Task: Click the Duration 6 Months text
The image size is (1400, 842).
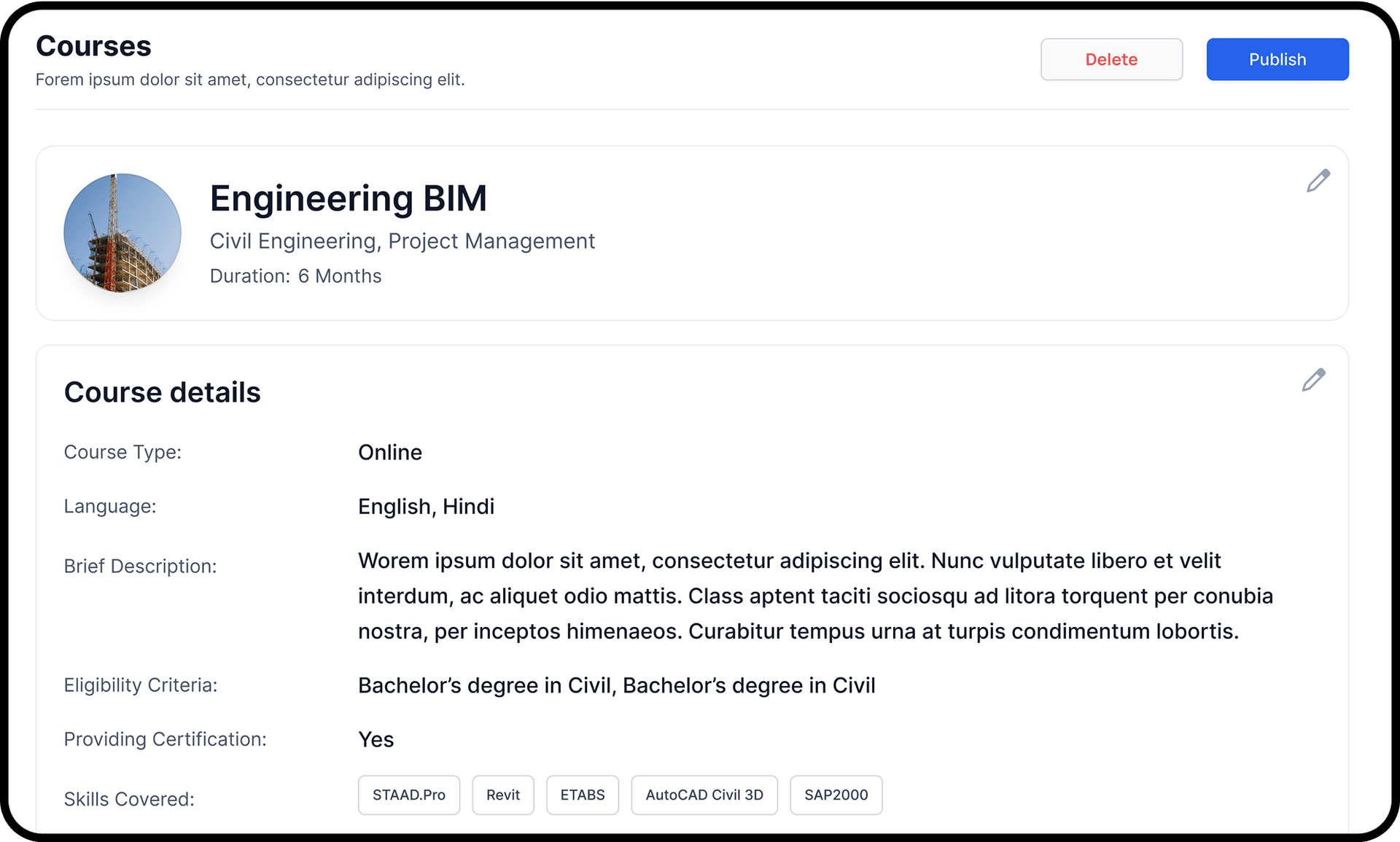Action: [295, 276]
